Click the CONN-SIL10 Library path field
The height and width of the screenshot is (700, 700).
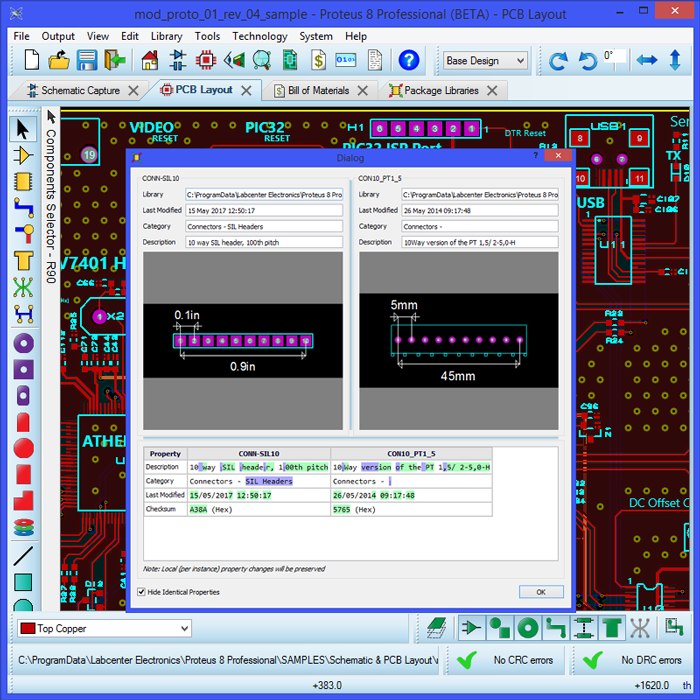264,195
